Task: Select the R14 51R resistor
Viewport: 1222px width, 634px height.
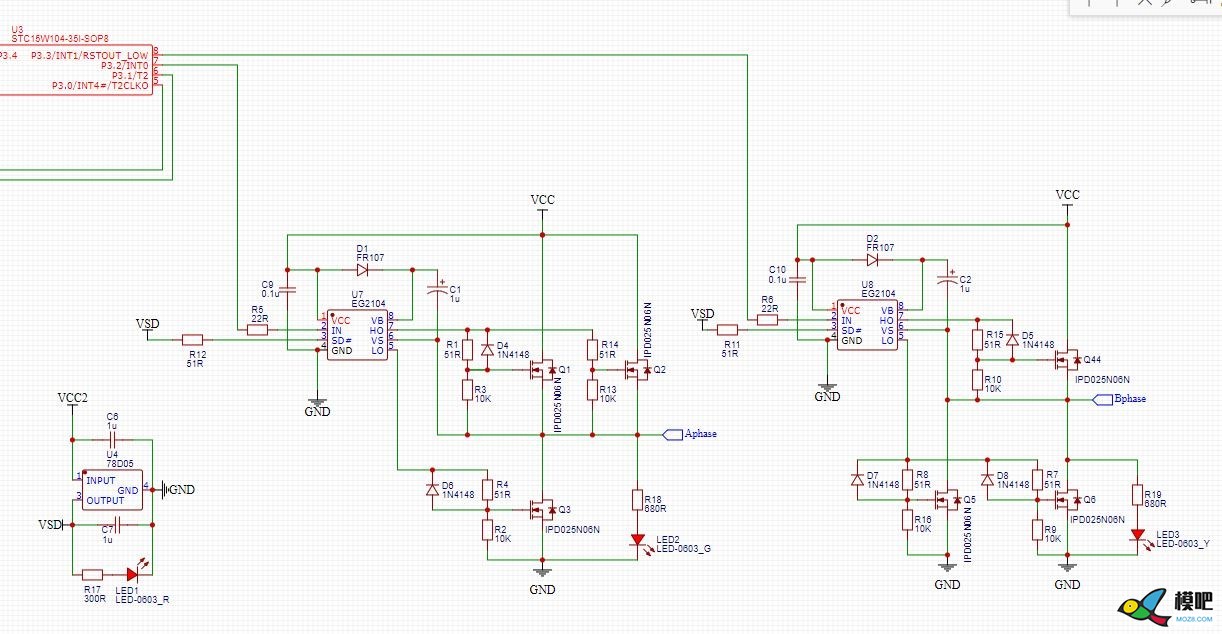Action: pyautogui.click(x=592, y=350)
